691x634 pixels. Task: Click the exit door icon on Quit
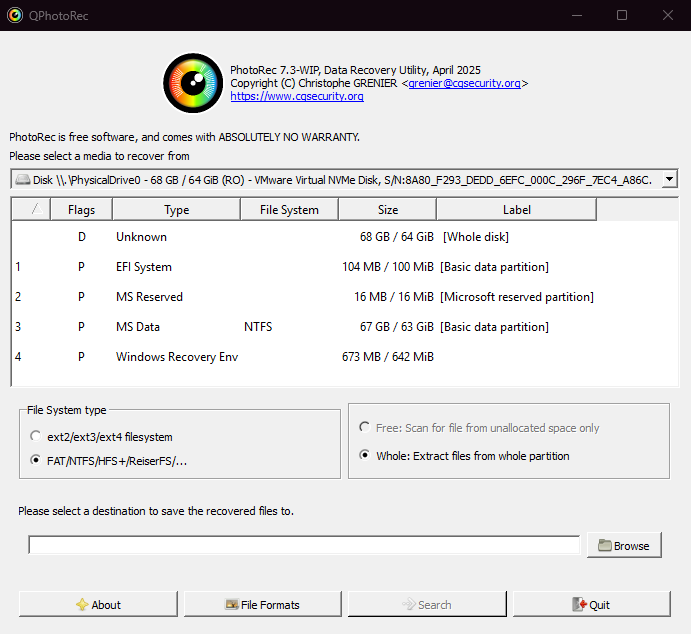(x=578, y=605)
